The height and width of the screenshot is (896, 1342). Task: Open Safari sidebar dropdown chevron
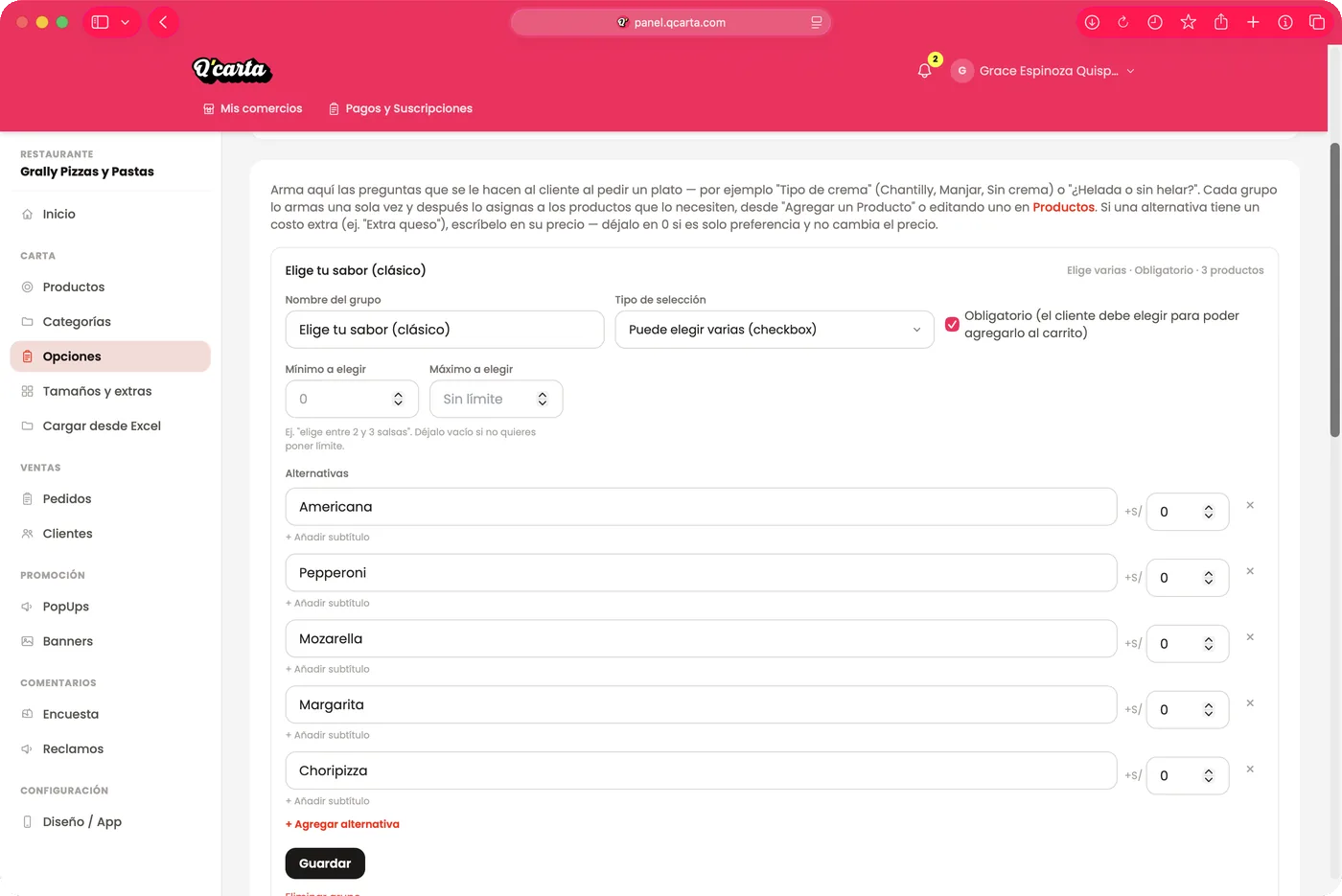click(x=125, y=22)
